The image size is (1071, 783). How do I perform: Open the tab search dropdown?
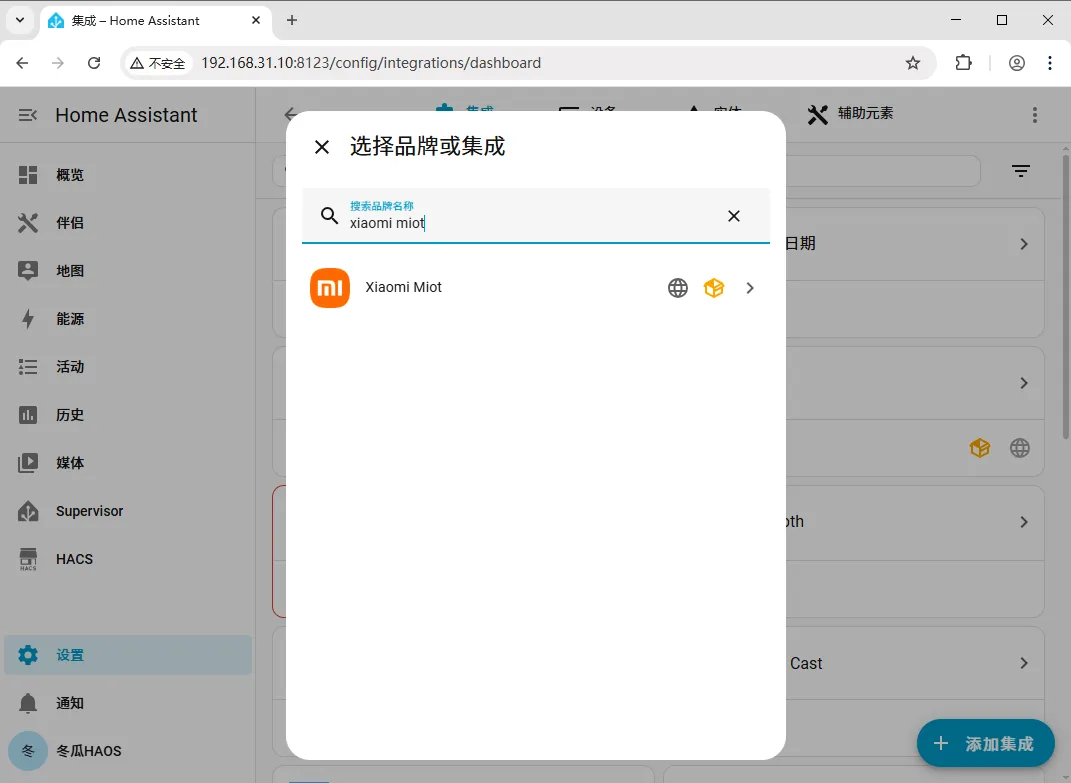(x=20, y=20)
